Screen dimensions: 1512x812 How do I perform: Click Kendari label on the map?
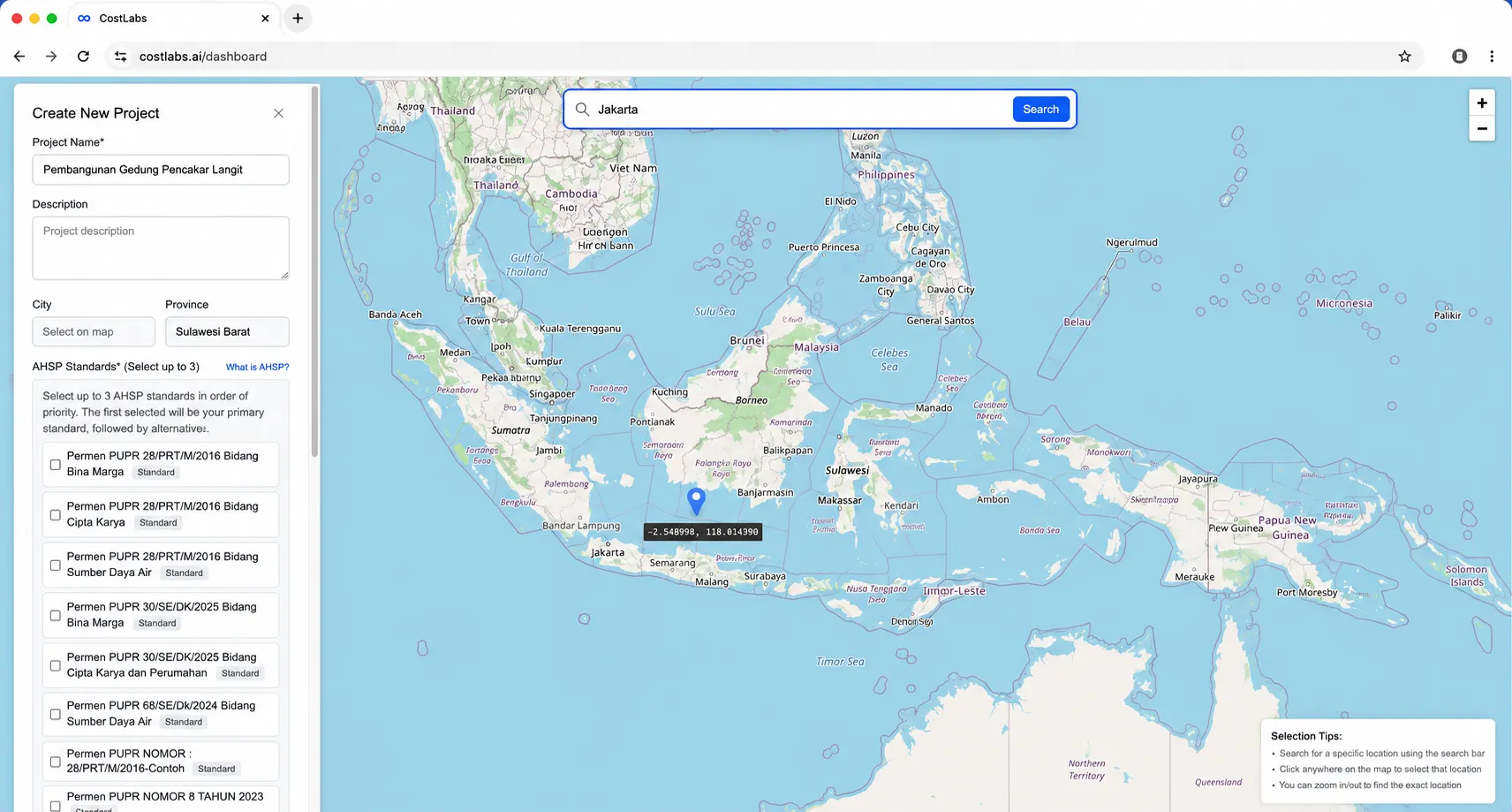coord(901,505)
